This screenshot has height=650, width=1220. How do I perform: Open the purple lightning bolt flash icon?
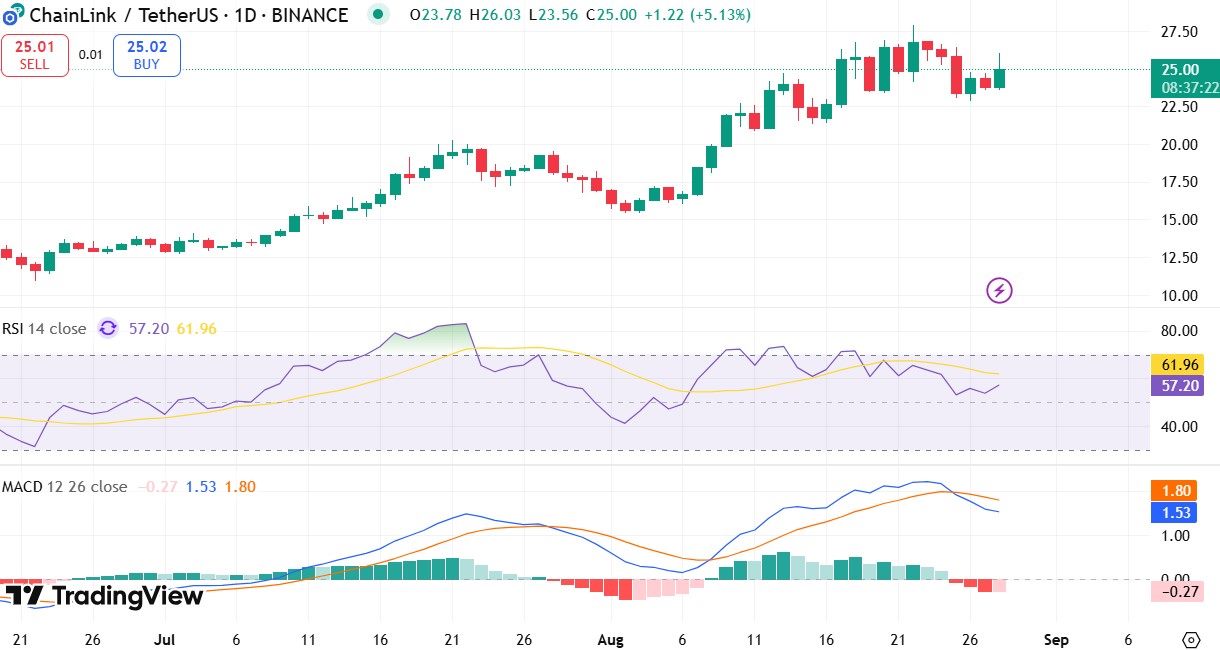tap(1000, 291)
